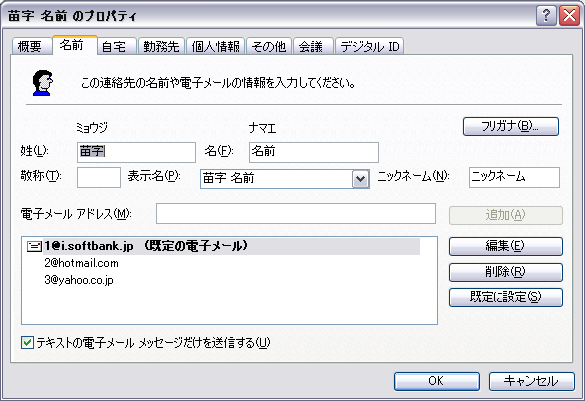Click the 電子メール アドレス(M) label
This screenshot has width=585, height=401.
tap(76, 214)
